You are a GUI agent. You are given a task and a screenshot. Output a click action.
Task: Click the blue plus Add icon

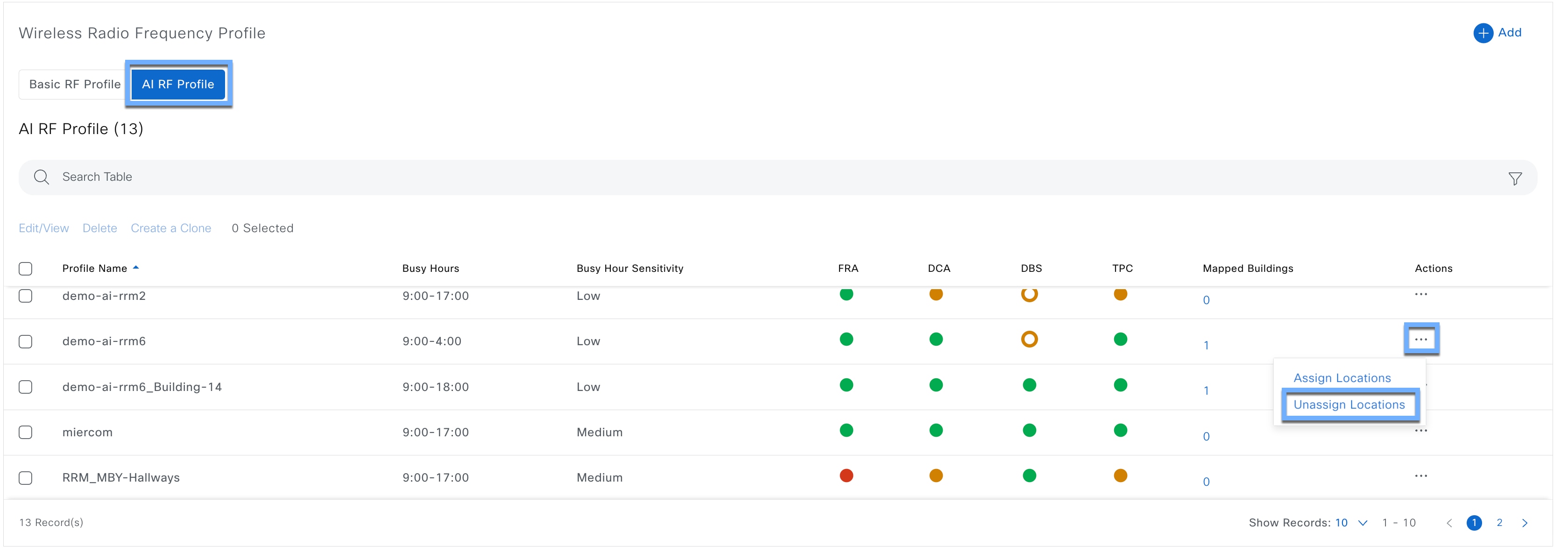click(1483, 33)
